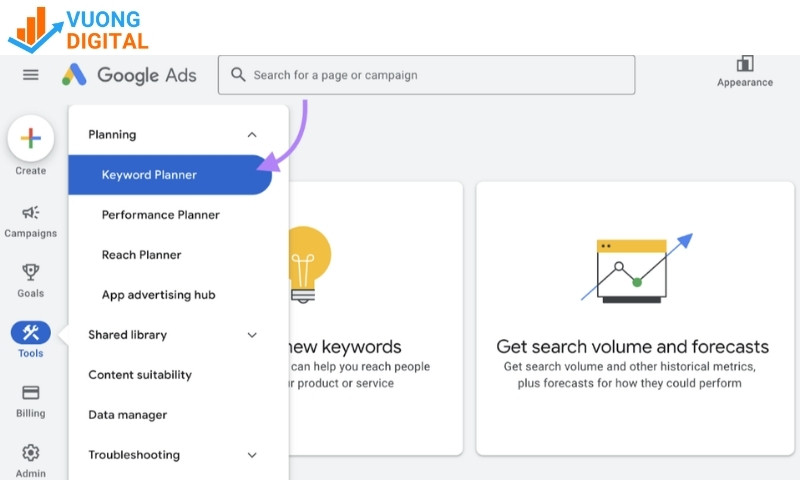Choose Reach Planner in Planning menu

142,255
